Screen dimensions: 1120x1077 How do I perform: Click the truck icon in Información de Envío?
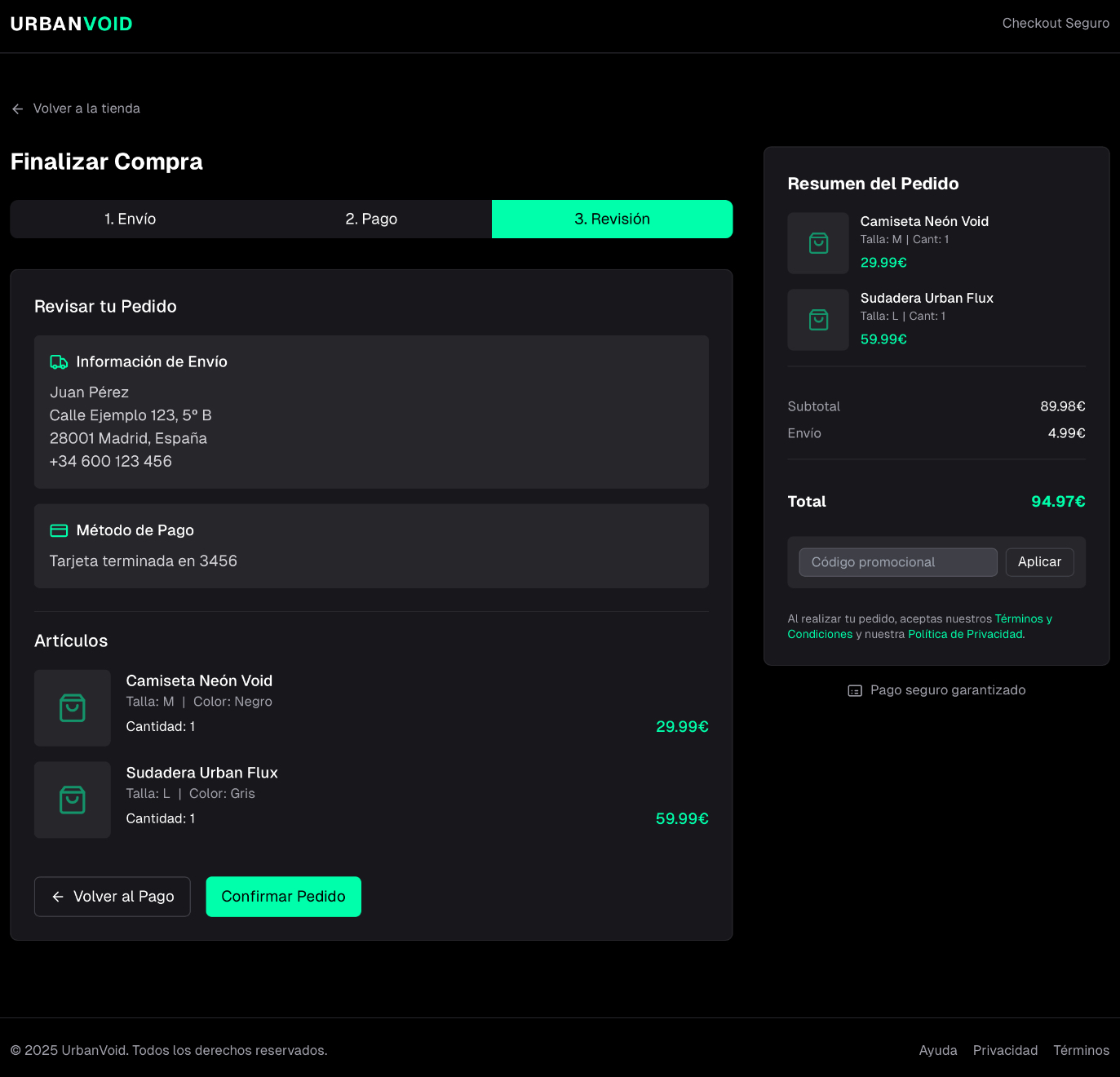pos(59,362)
